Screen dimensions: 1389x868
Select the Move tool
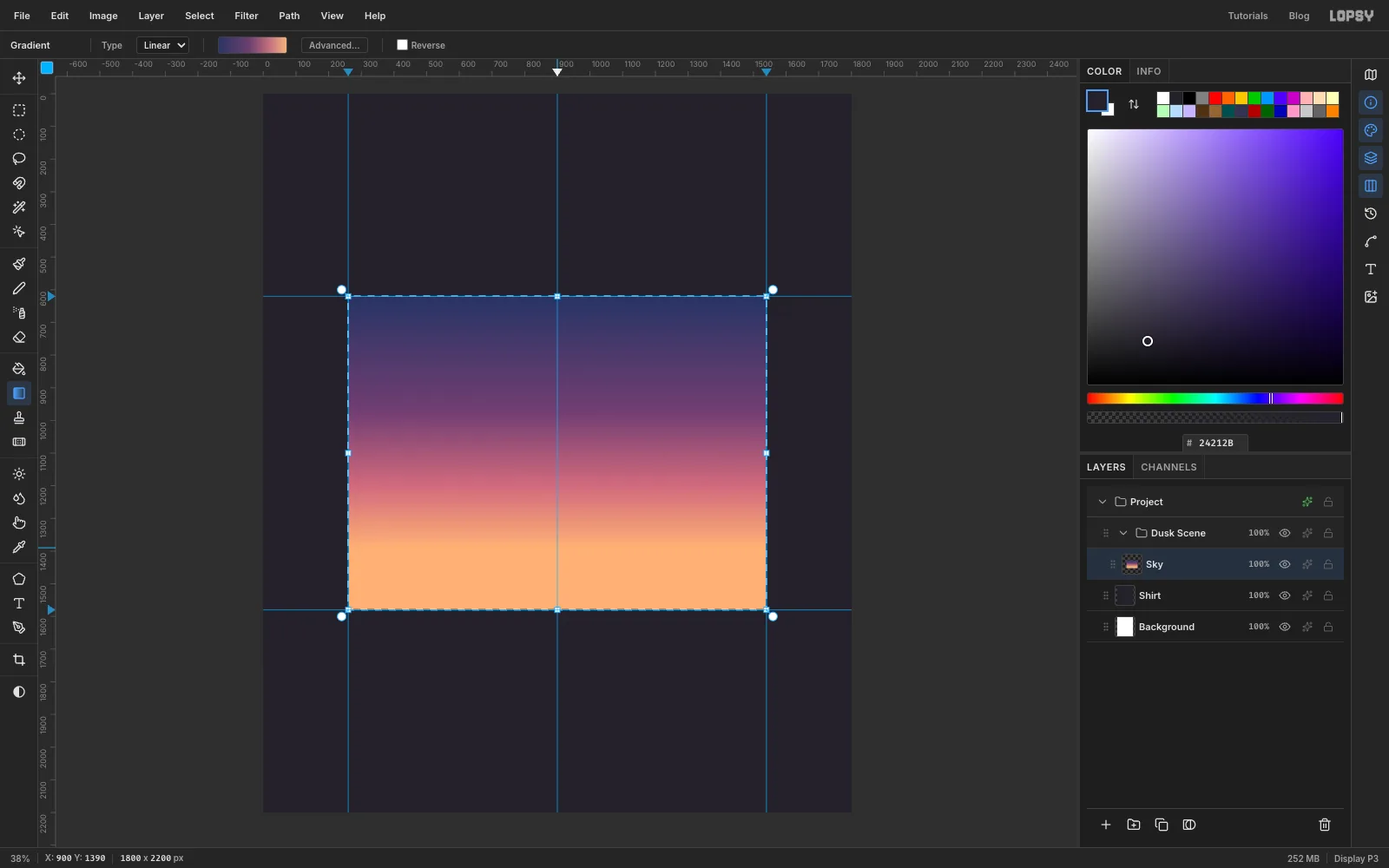click(x=18, y=78)
